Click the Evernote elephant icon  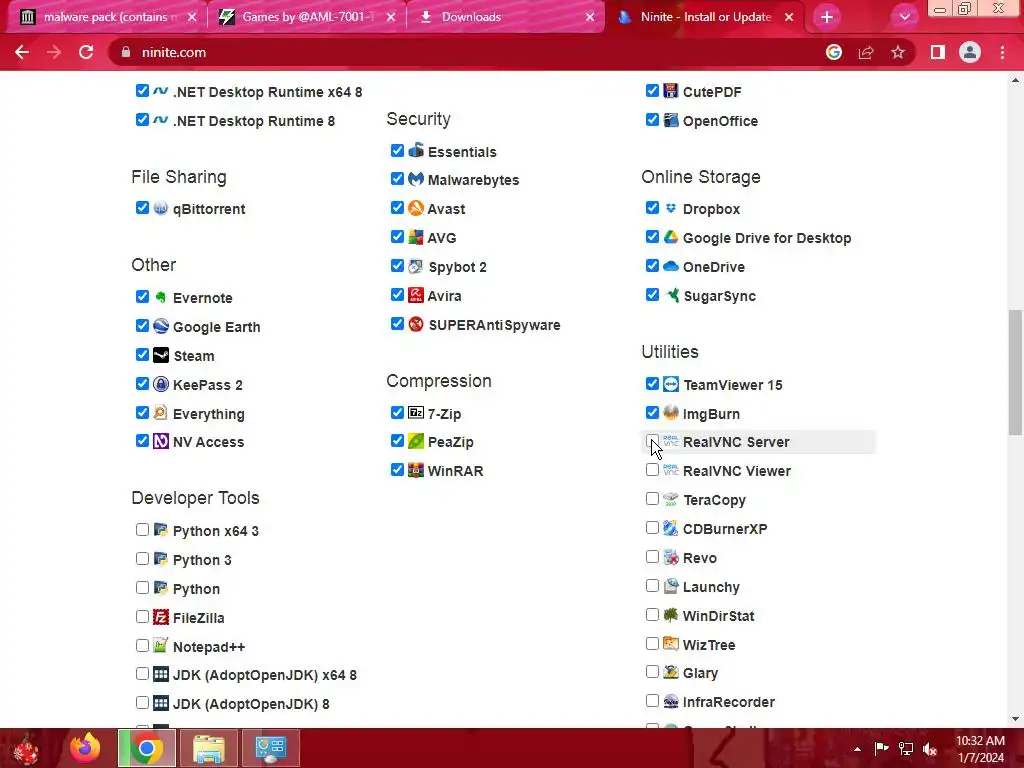[x=161, y=297]
